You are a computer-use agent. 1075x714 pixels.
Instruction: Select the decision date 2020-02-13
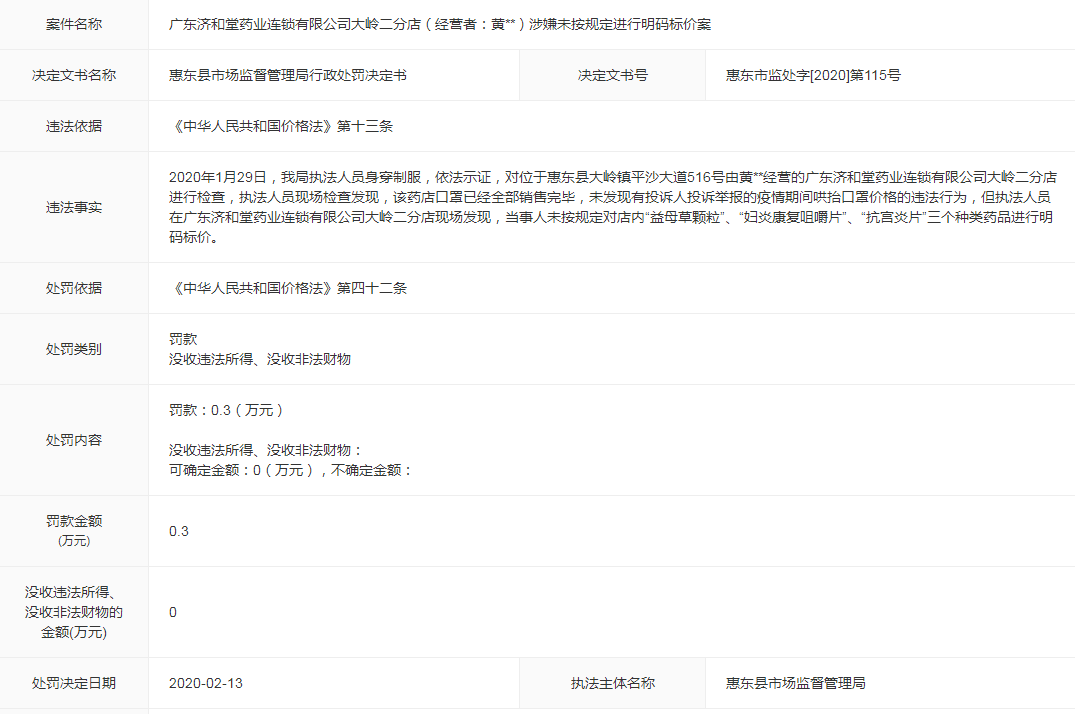click(x=206, y=683)
